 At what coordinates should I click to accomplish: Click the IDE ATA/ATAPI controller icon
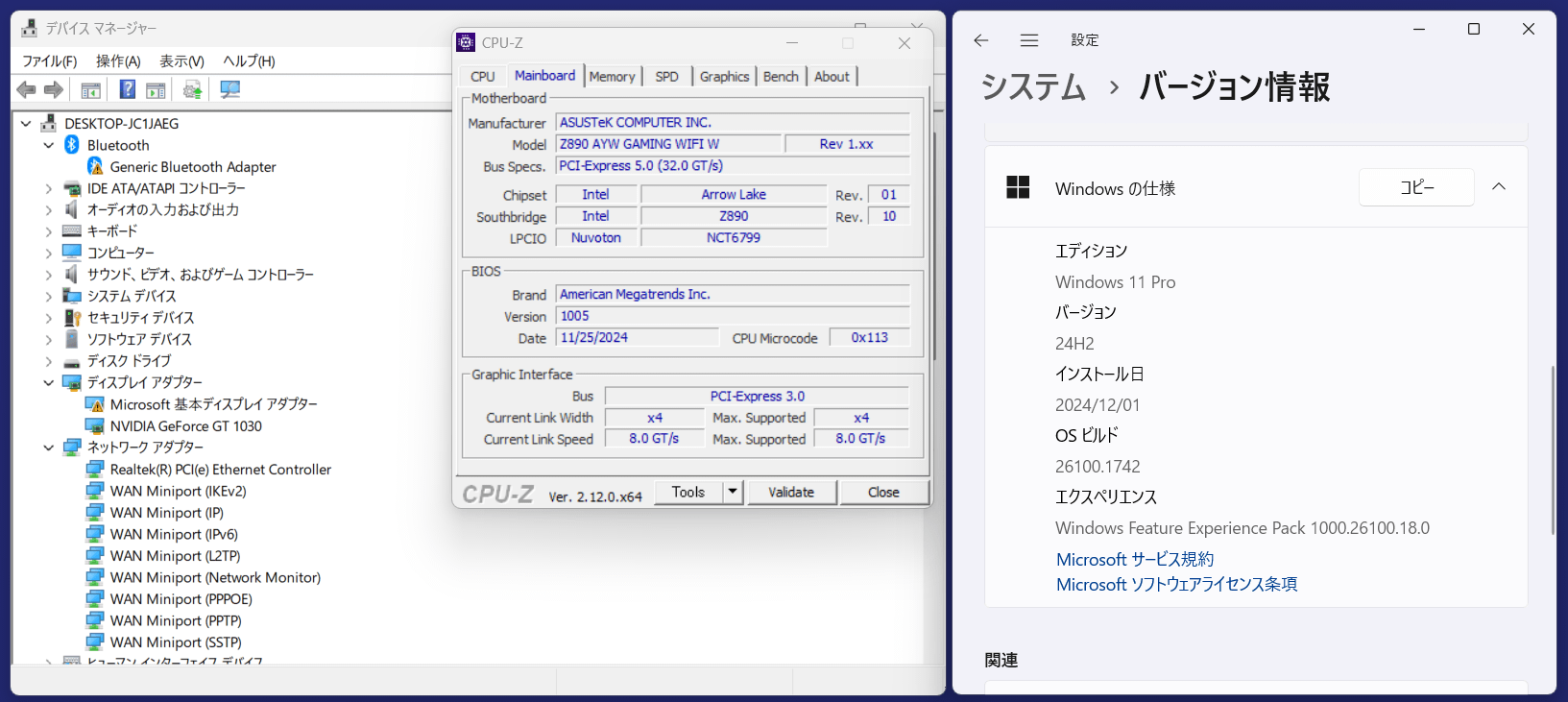(72, 188)
